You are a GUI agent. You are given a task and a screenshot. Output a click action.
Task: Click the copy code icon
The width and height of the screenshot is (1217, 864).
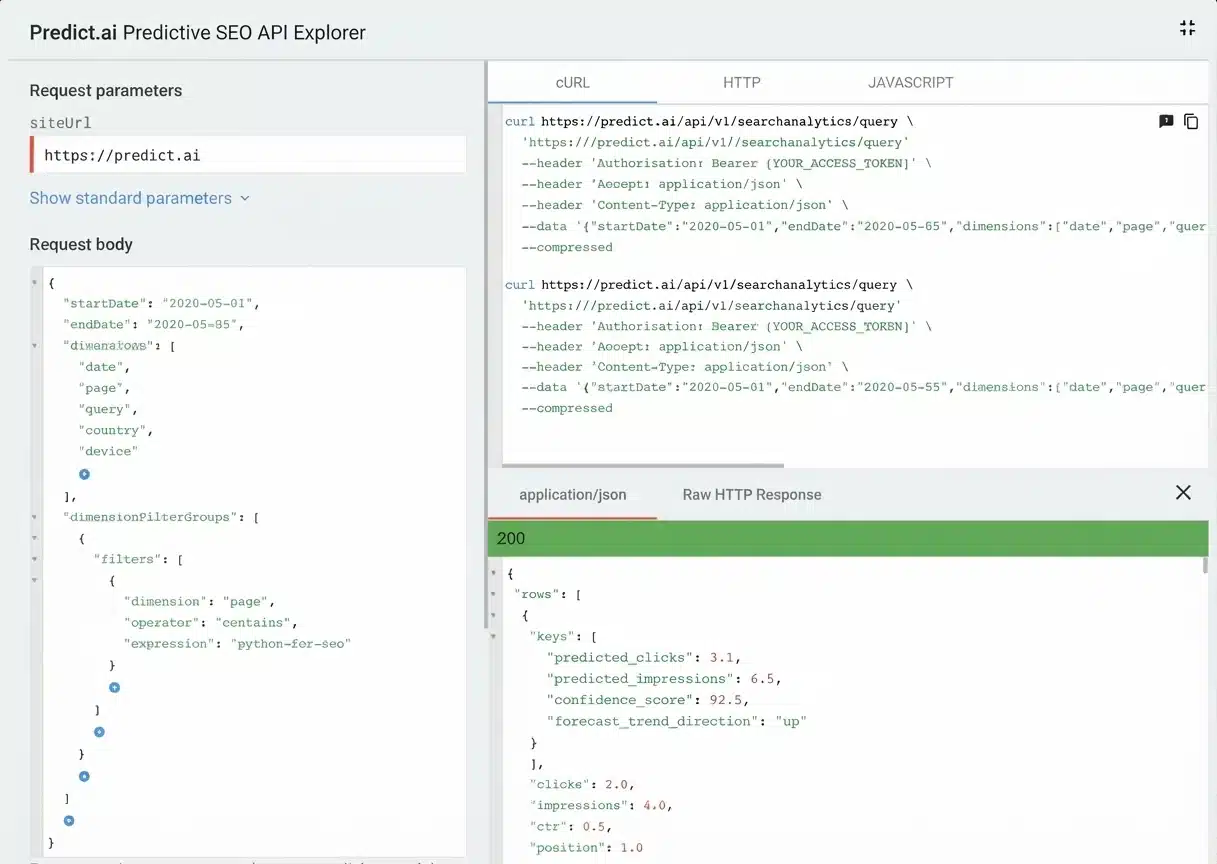(1191, 121)
